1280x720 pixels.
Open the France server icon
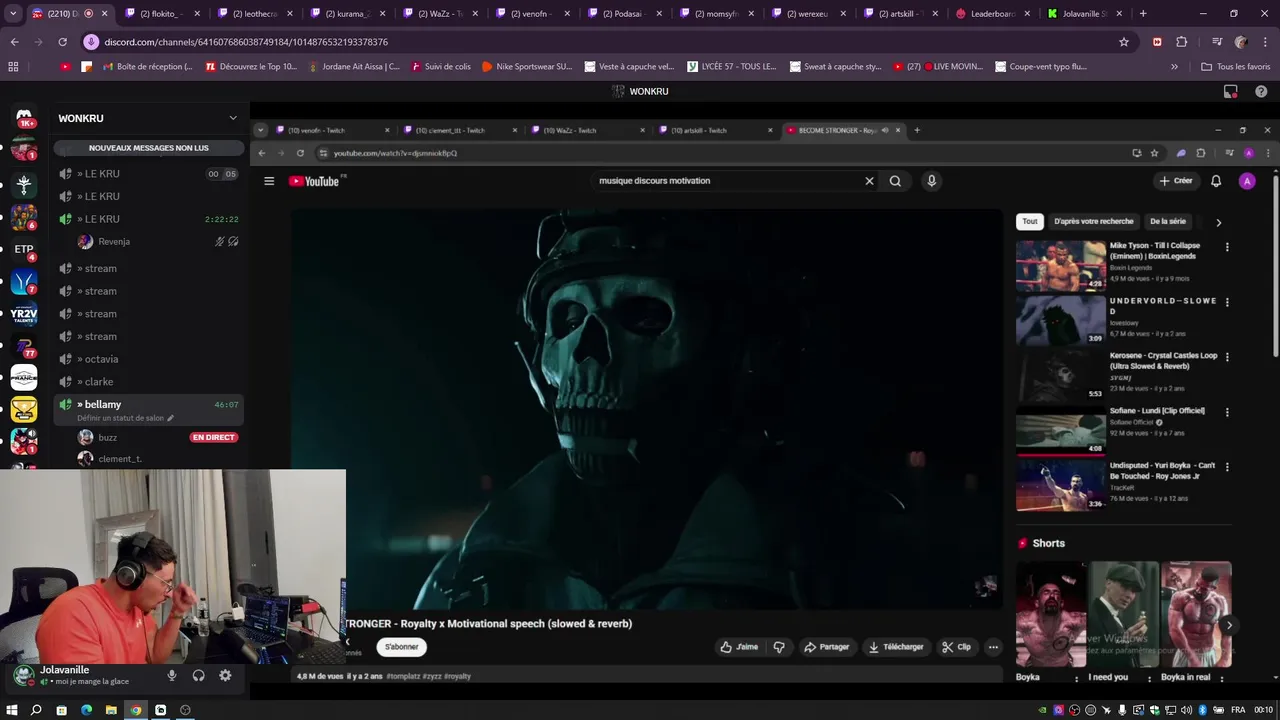[24, 378]
